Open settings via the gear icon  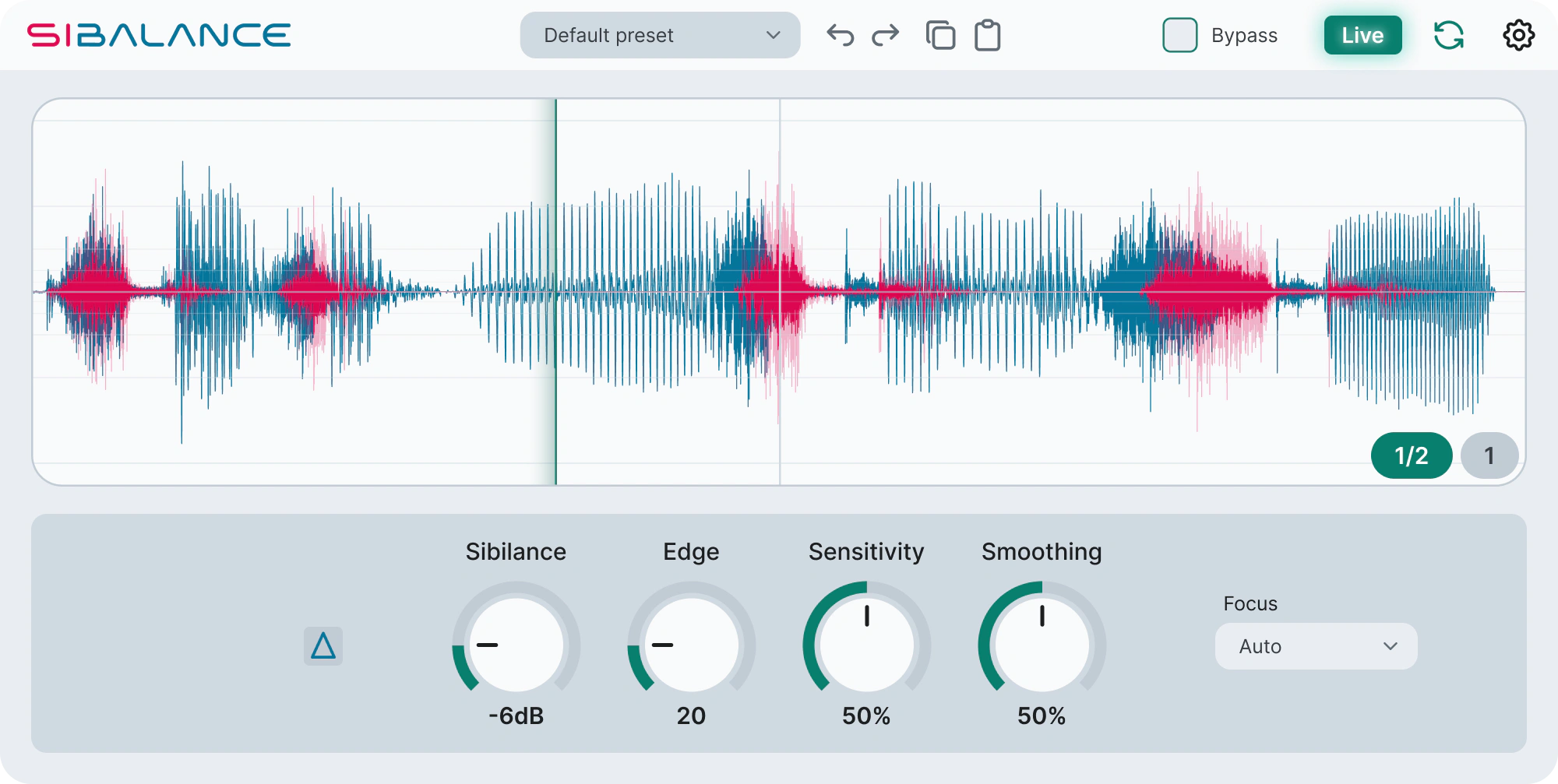tap(1518, 35)
